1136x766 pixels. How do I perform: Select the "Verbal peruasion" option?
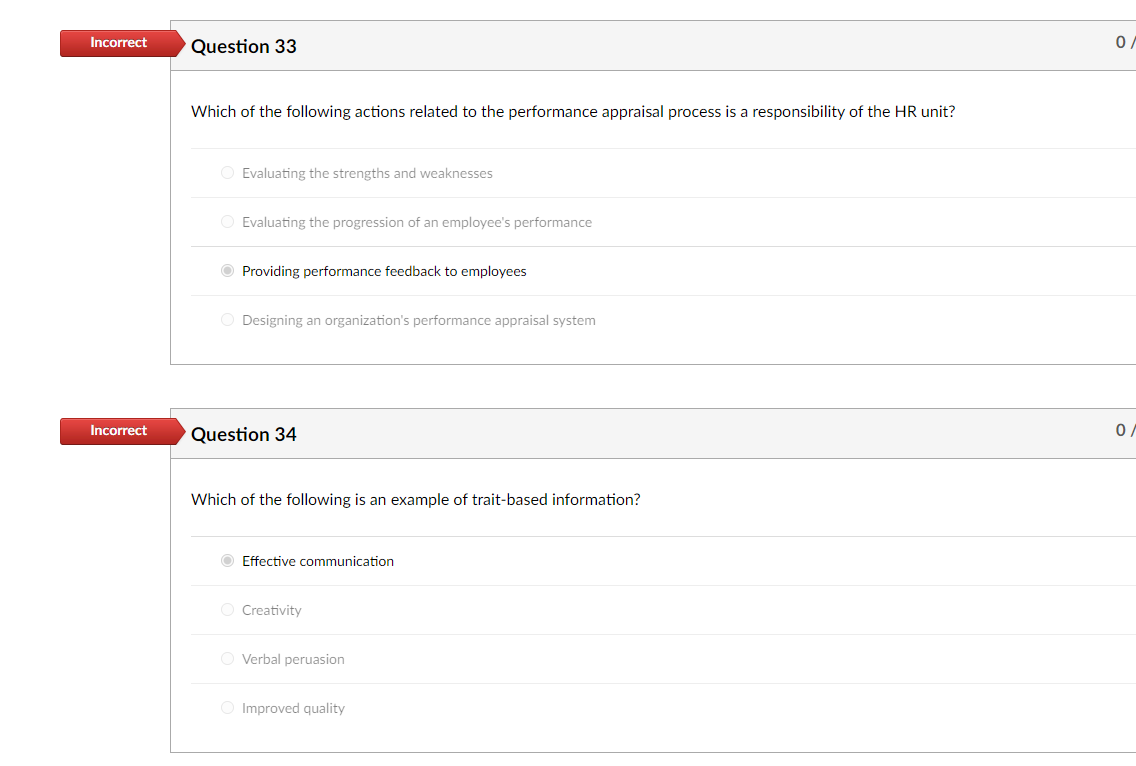227,658
